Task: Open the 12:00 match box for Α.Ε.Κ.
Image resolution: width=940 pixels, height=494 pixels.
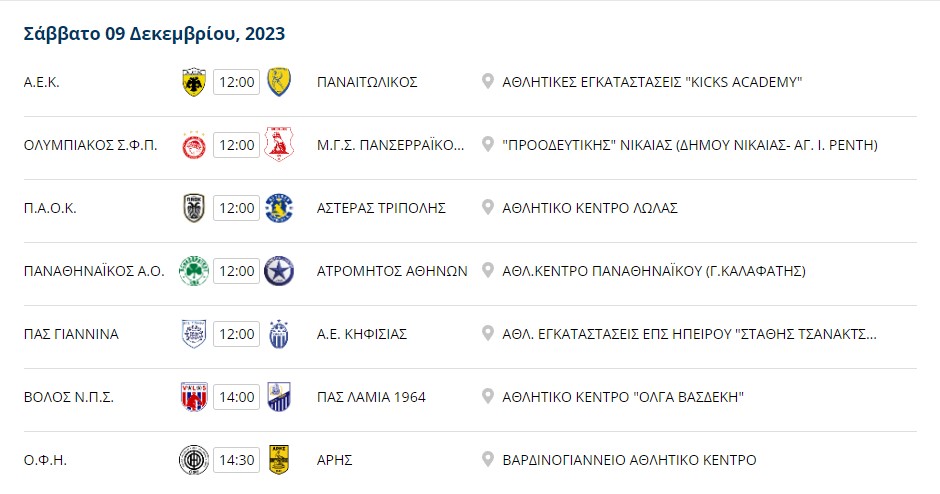Action: coord(236,82)
